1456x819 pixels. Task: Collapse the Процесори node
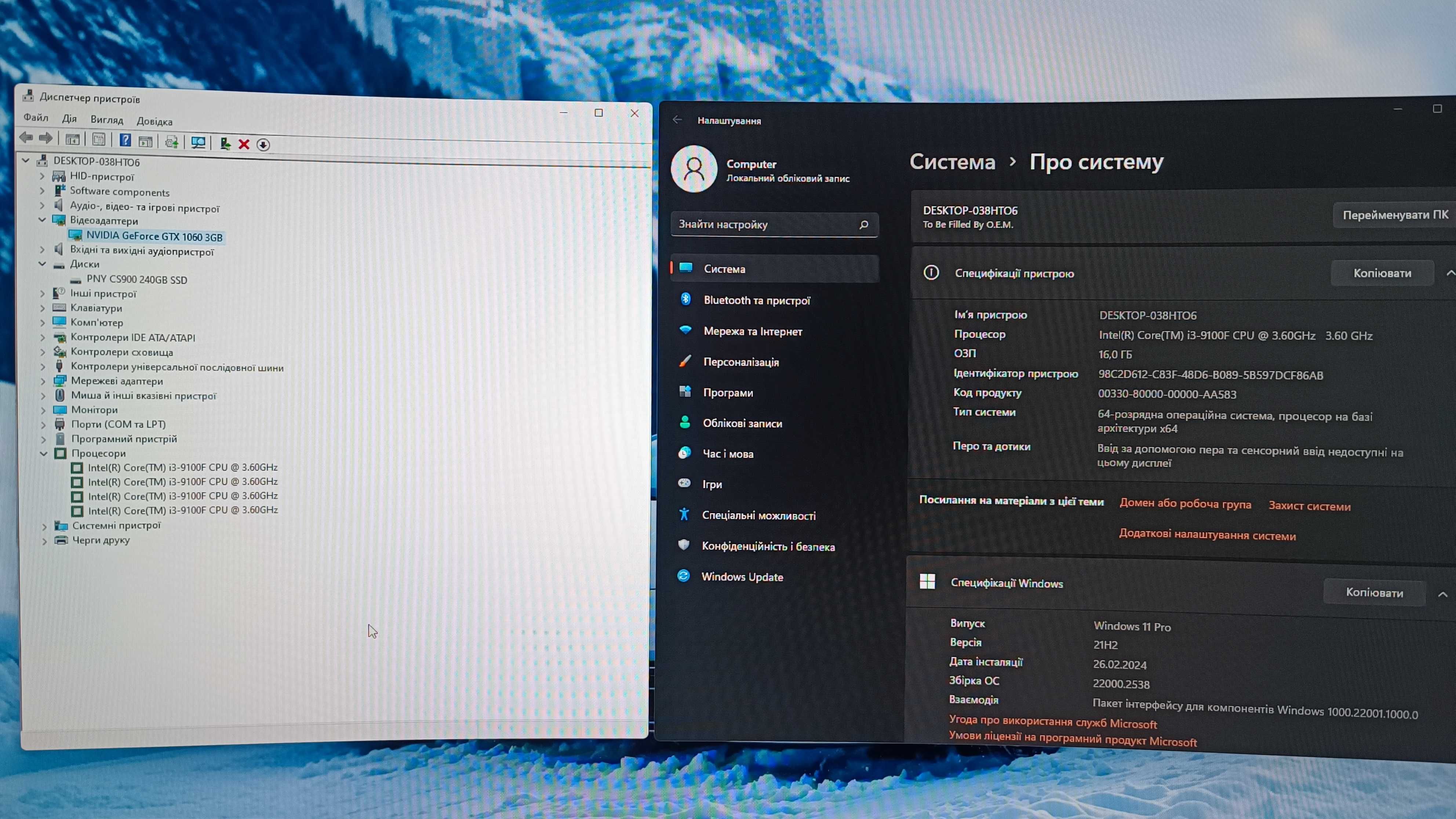tap(44, 453)
